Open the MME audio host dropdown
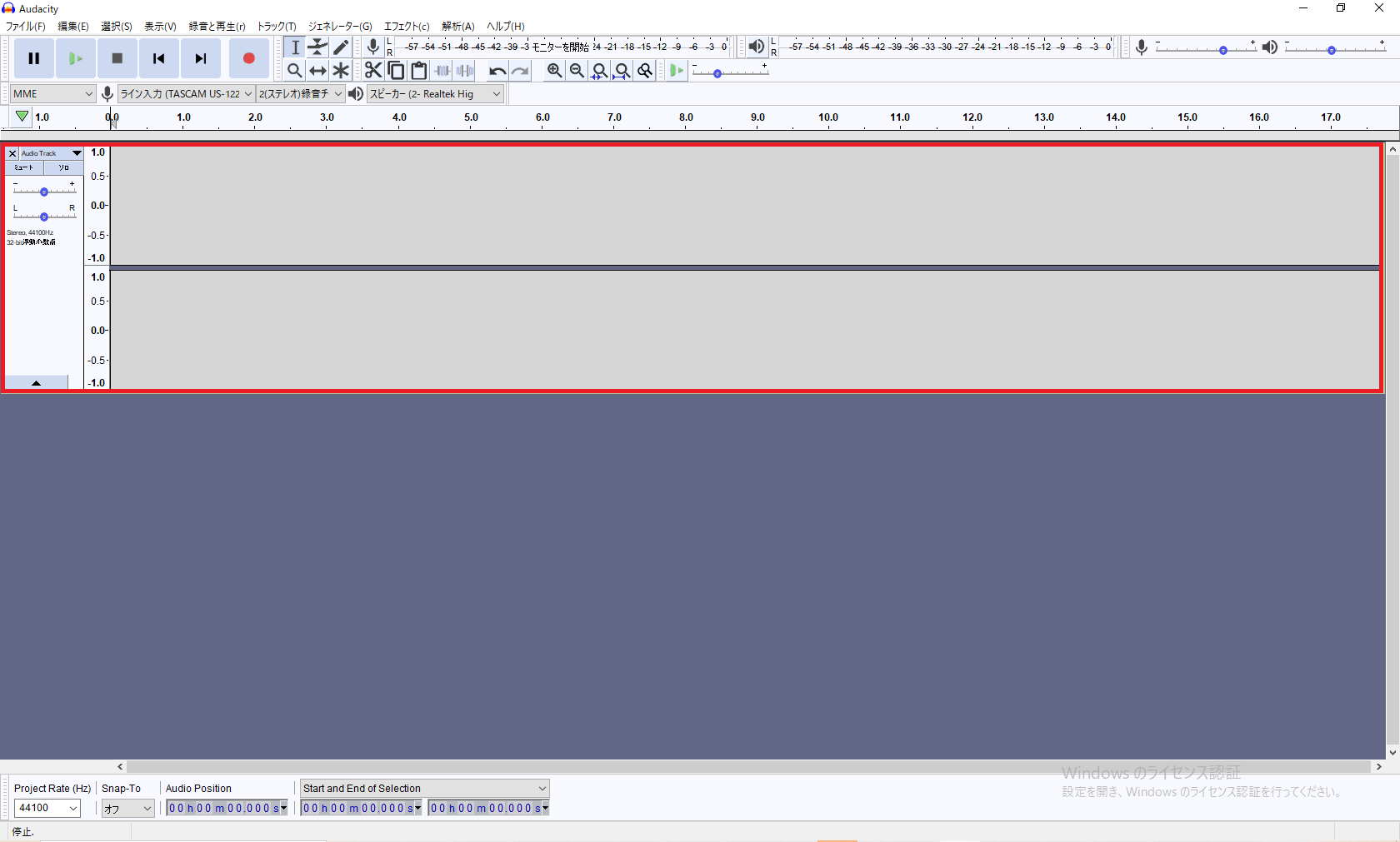The image size is (1400, 842). pos(53,94)
